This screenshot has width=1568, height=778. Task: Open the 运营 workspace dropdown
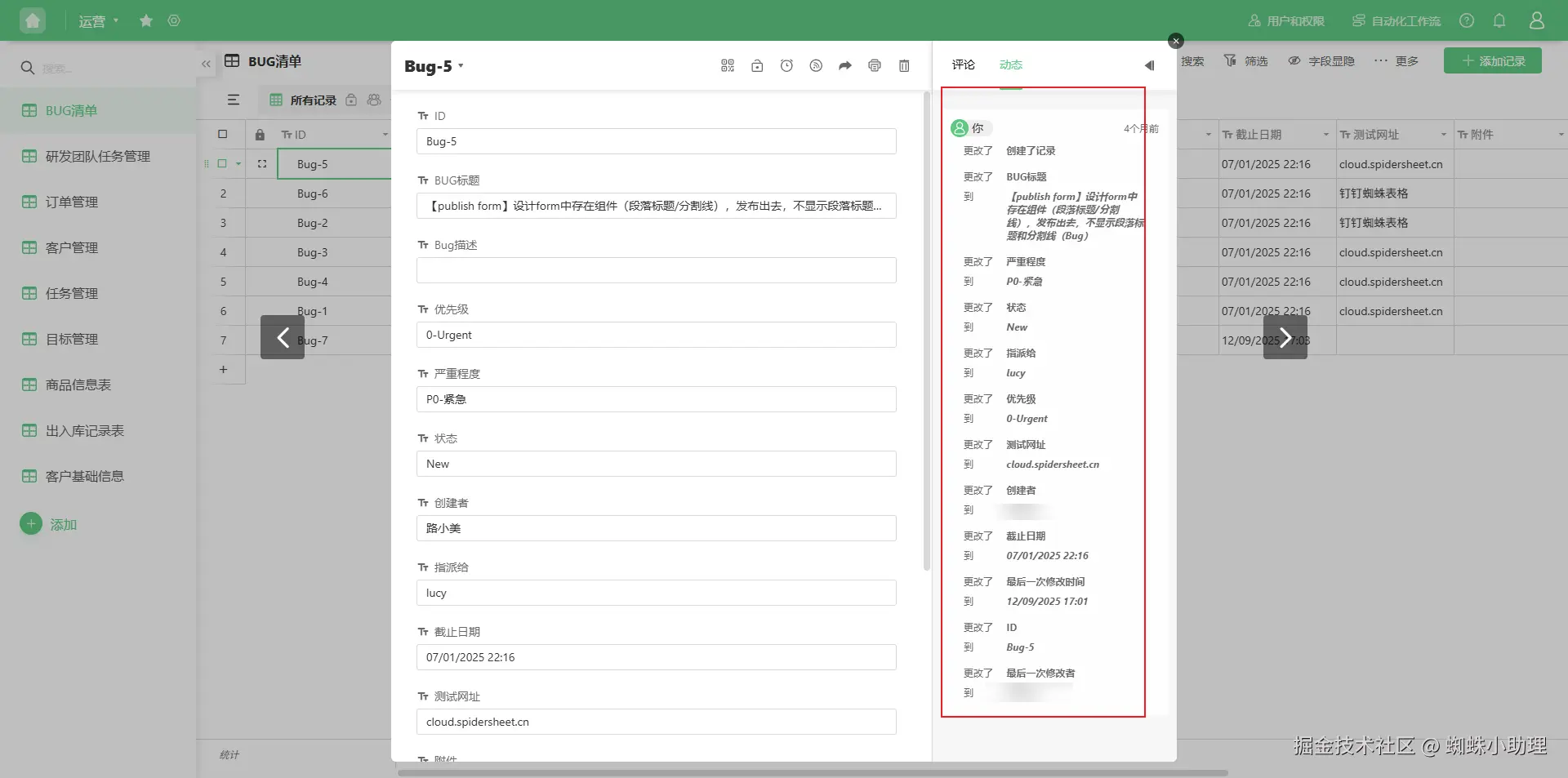pos(99,21)
